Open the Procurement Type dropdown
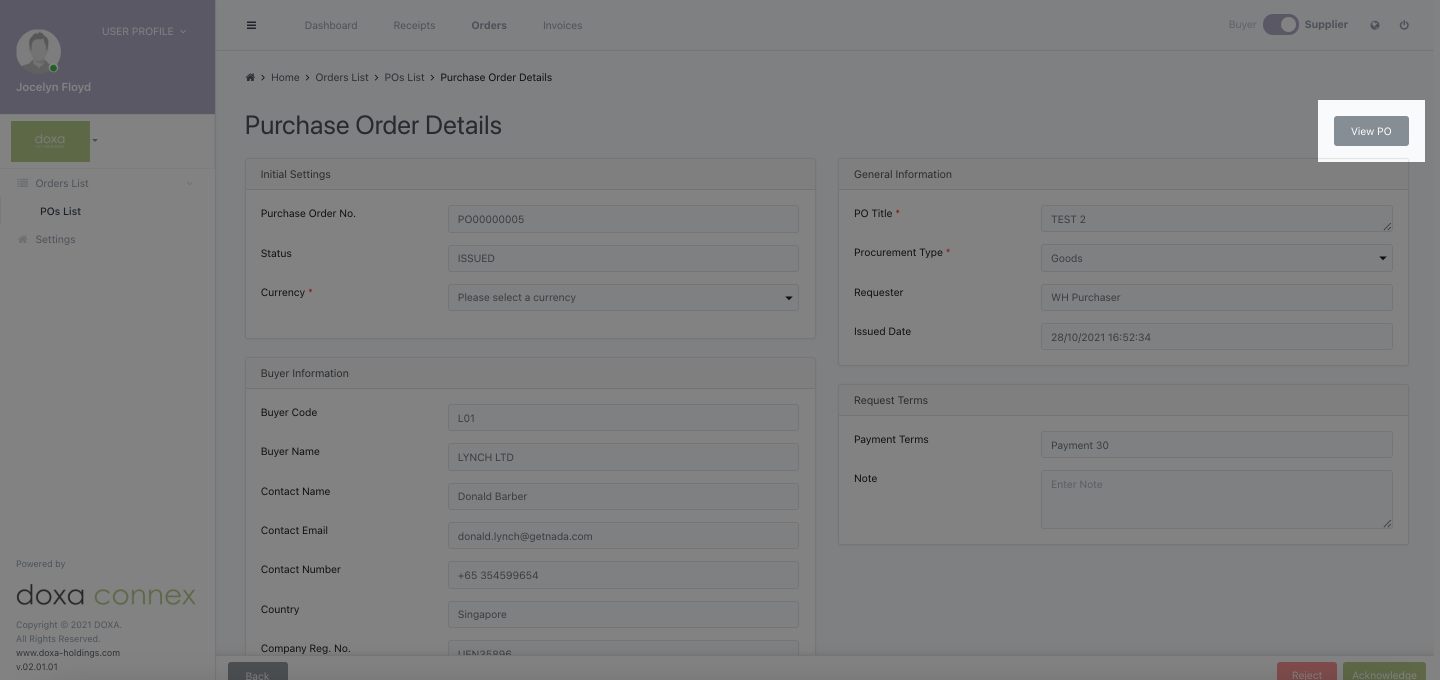 coord(1216,258)
